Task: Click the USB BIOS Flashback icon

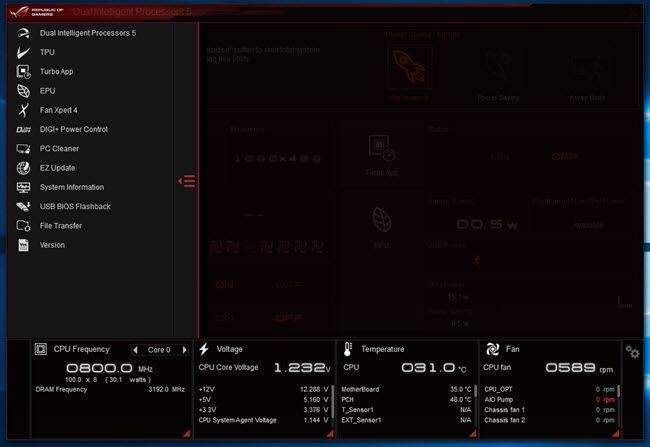Action: click(23, 206)
